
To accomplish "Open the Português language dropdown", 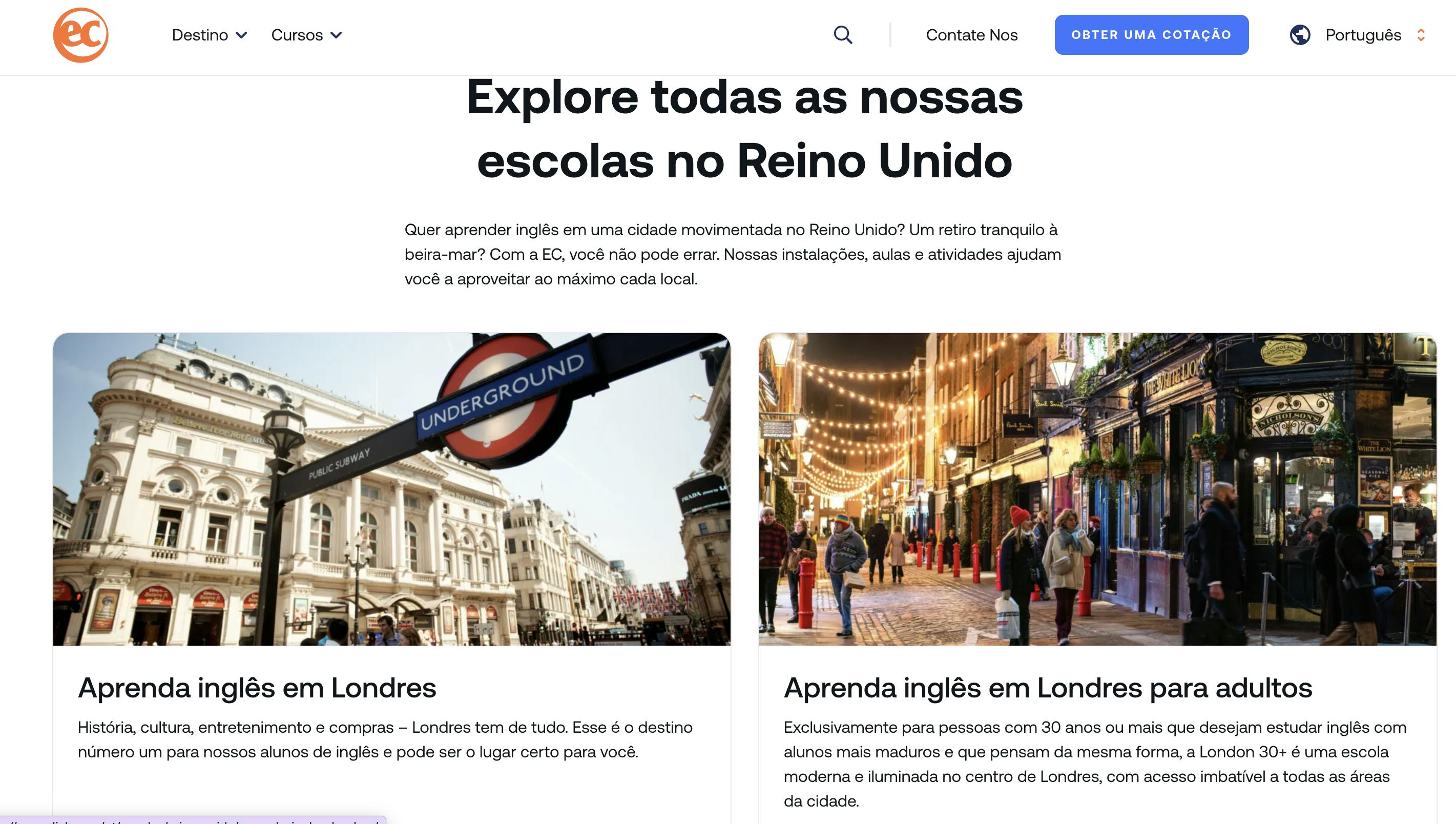I will pos(1363,35).
